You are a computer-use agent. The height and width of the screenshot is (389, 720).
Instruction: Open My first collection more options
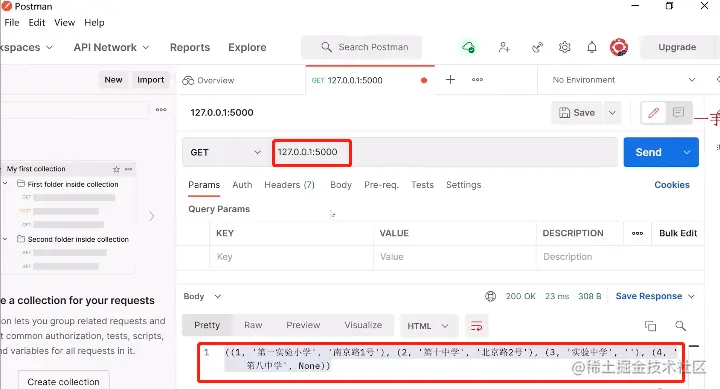tap(129, 169)
